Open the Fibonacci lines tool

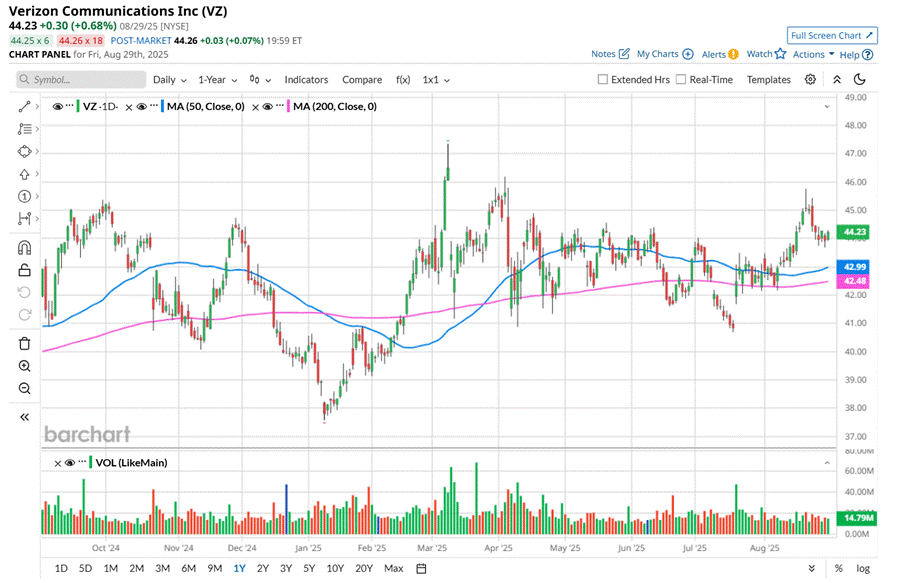pyautogui.click(x=24, y=129)
